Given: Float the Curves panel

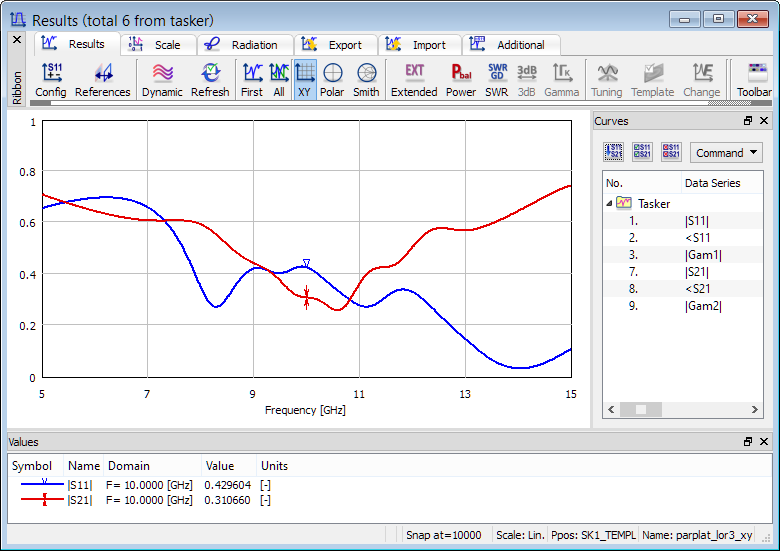Looking at the screenshot, I should (x=748, y=121).
